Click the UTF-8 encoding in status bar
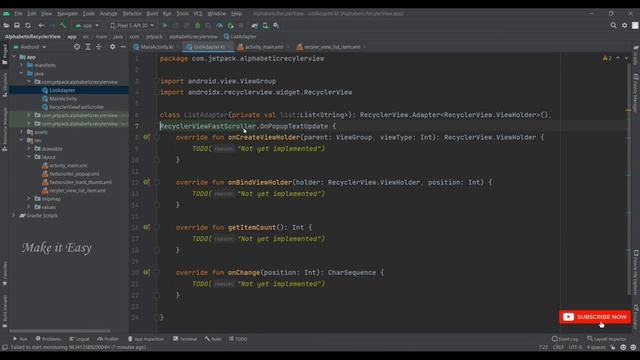Viewport: 640px width, 360px height. (x=575, y=347)
